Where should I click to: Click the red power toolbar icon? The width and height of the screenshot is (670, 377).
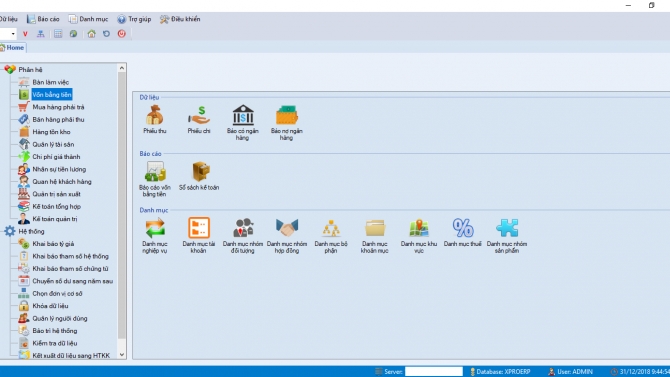click(122, 34)
